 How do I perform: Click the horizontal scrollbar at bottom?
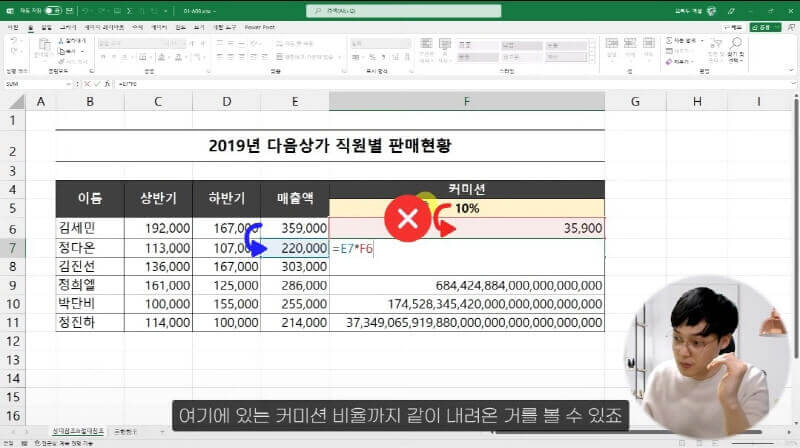628,432
